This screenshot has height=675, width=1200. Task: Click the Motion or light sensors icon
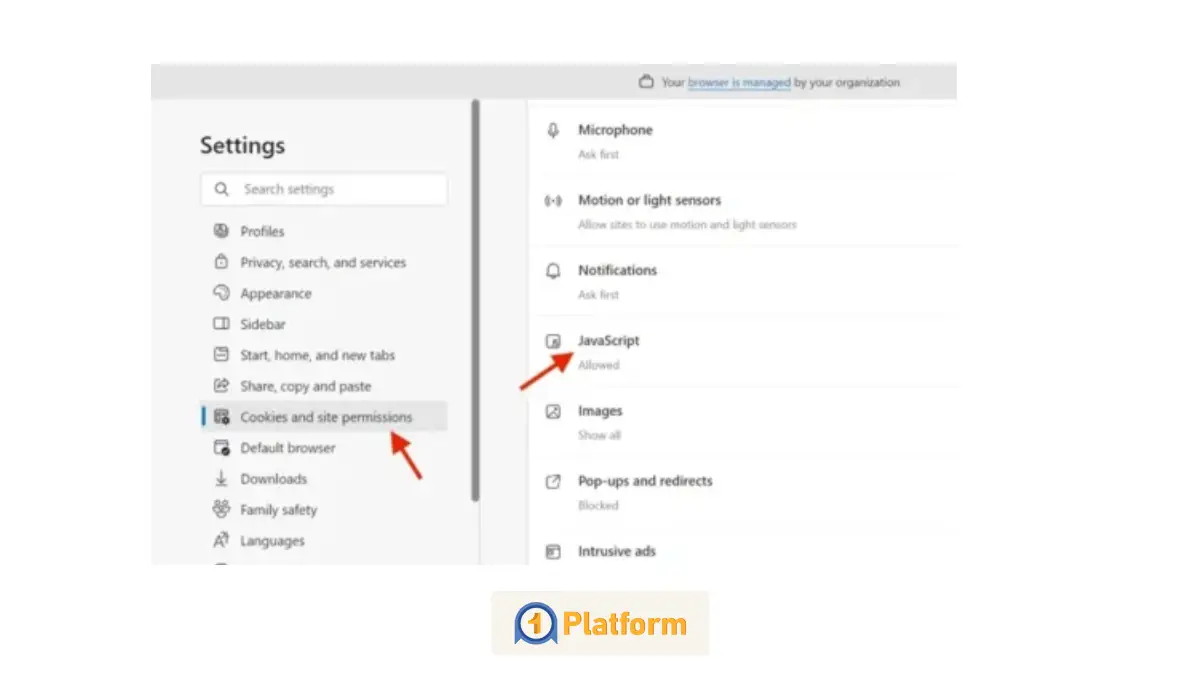(x=553, y=201)
